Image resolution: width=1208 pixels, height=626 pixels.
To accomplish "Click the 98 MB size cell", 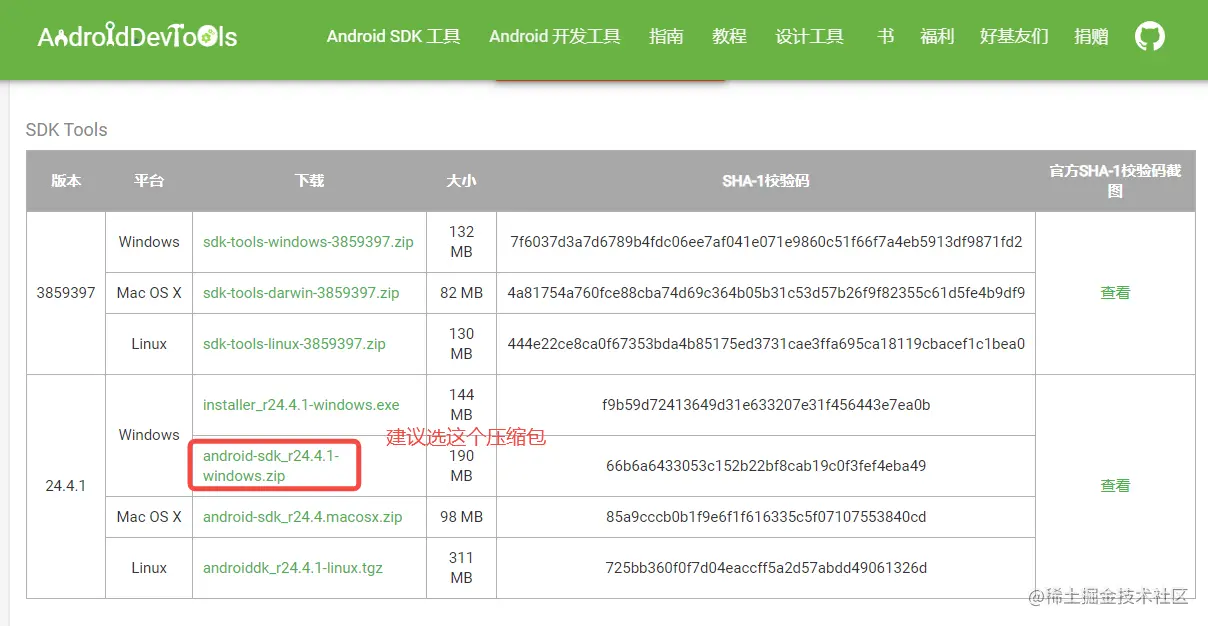I will (461, 517).
